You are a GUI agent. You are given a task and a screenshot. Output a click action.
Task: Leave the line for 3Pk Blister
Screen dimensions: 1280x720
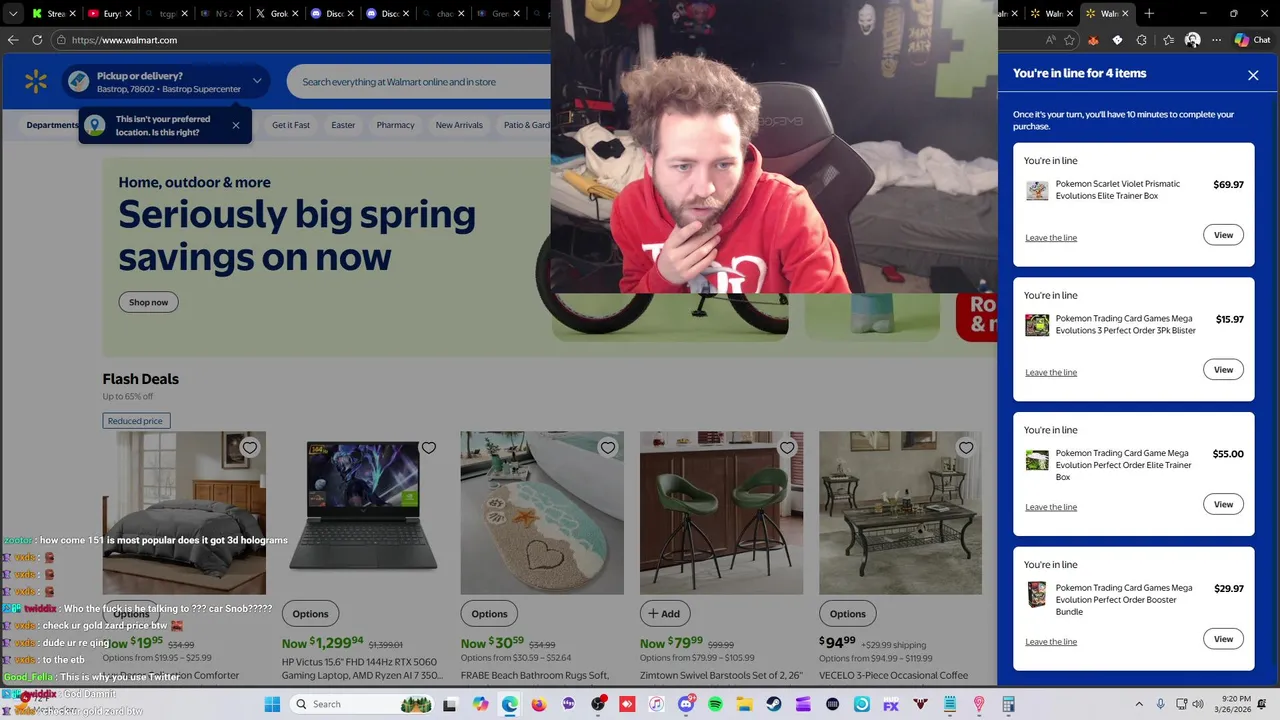[x=1051, y=373]
